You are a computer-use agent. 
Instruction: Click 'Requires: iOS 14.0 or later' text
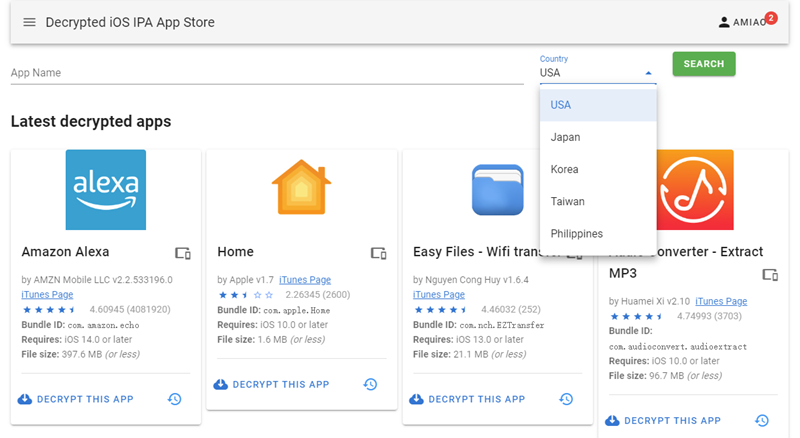click(x=77, y=339)
